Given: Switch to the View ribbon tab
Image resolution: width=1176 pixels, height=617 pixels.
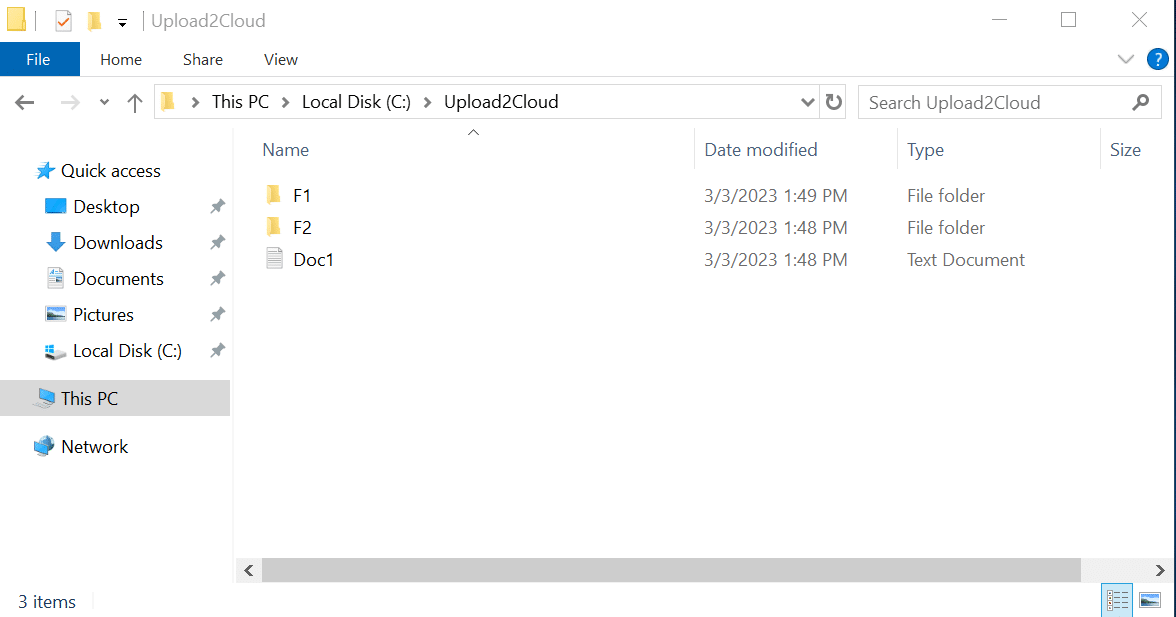Looking at the screenshot, I should (280, 59).
